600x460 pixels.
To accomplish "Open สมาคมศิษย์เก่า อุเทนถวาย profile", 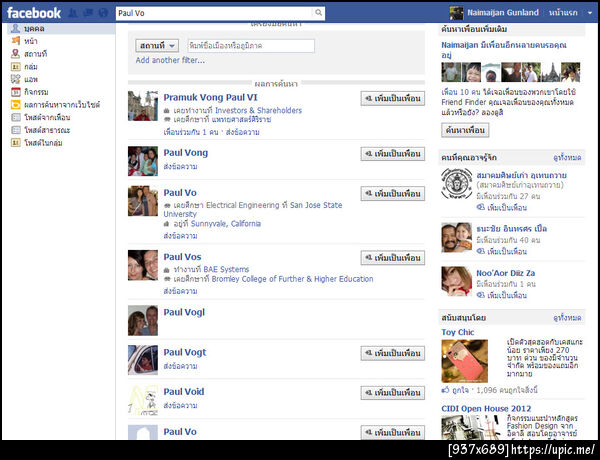I will pos(521,175).
